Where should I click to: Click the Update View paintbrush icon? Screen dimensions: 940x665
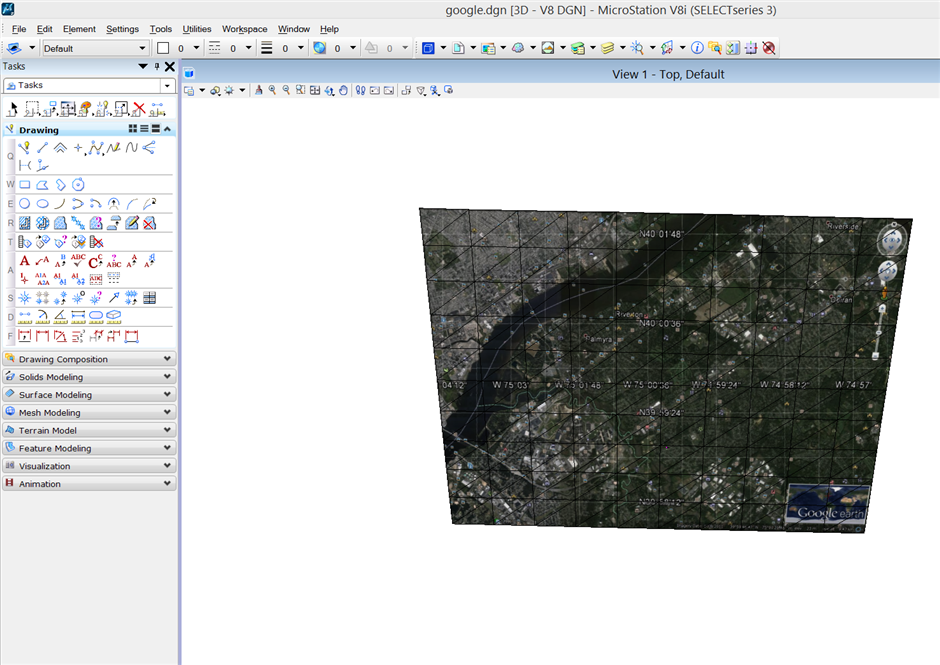coord(258,90)
